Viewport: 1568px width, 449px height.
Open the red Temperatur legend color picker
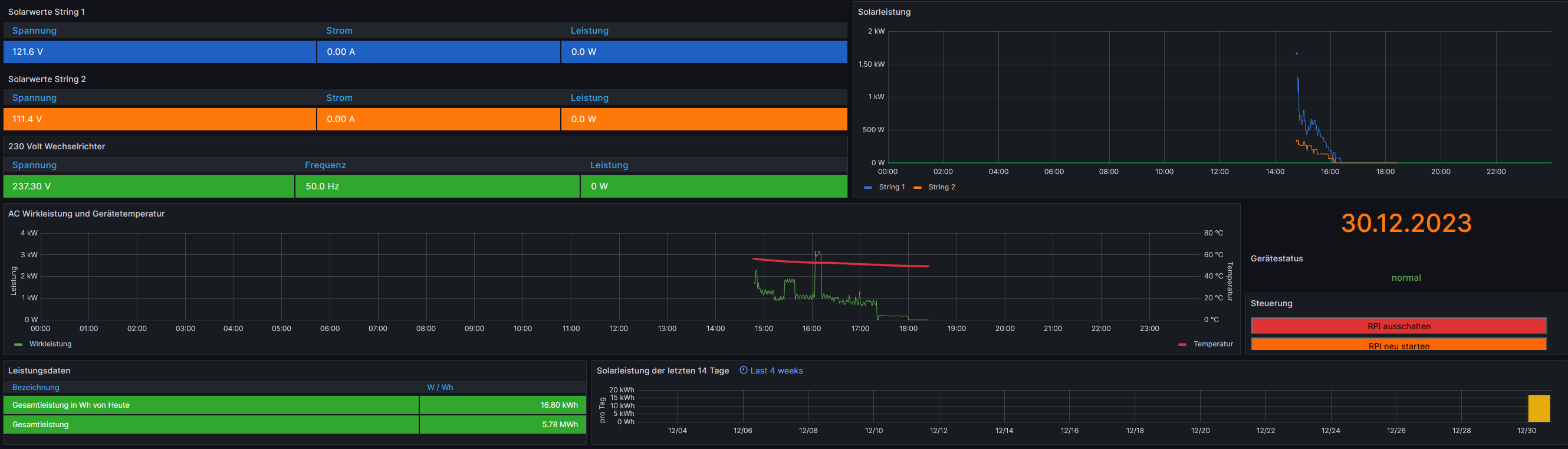pyautogui.click(x=1182, y=345)
